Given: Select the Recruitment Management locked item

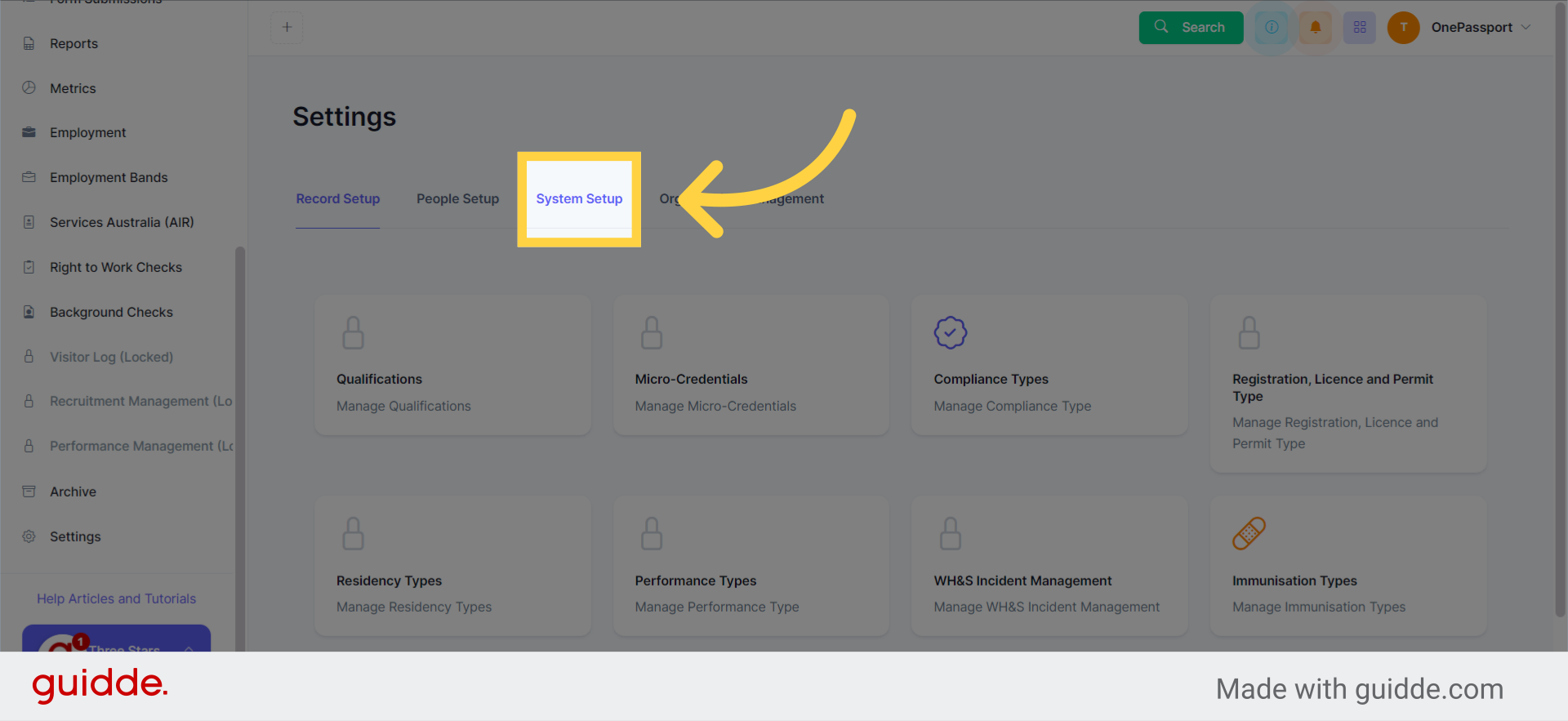Looking at the screenshot, I should (140, 401).
